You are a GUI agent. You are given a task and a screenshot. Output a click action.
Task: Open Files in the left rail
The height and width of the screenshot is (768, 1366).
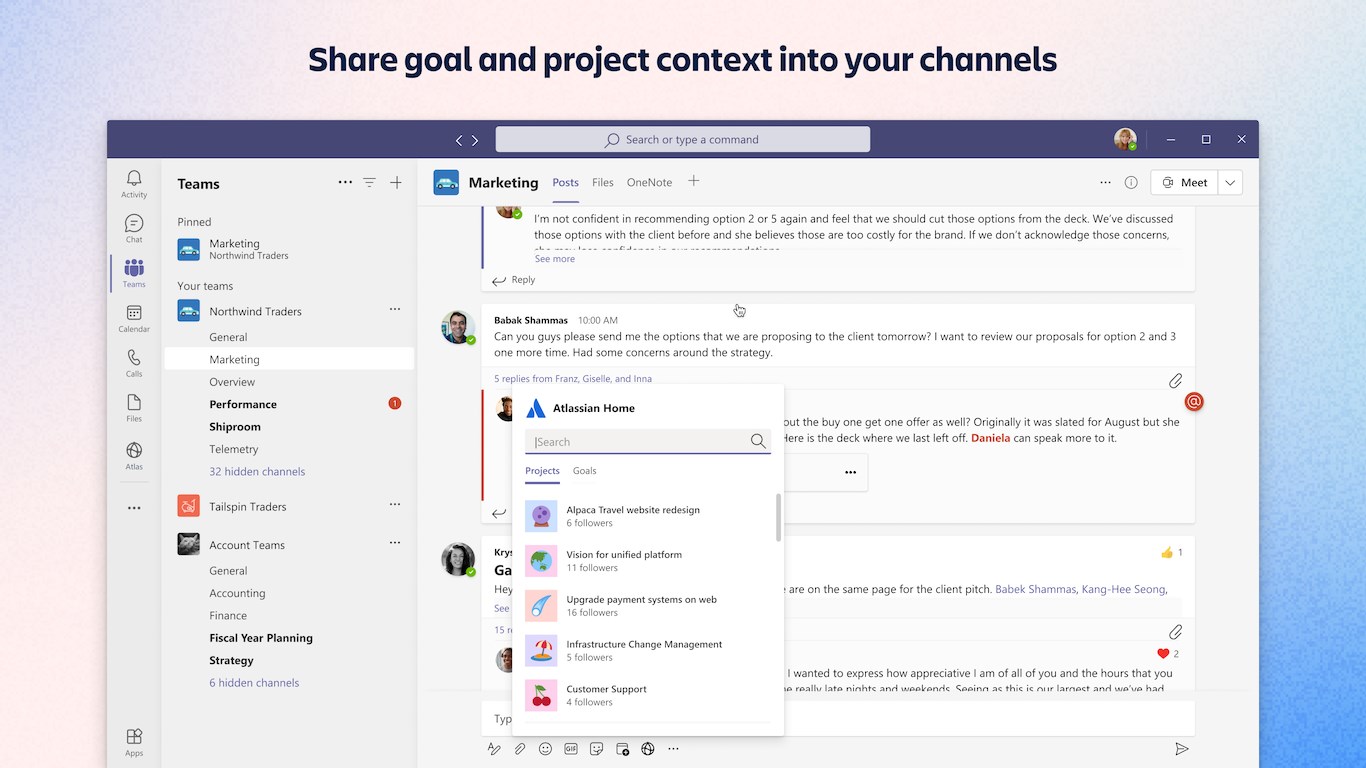coord(134,407)
